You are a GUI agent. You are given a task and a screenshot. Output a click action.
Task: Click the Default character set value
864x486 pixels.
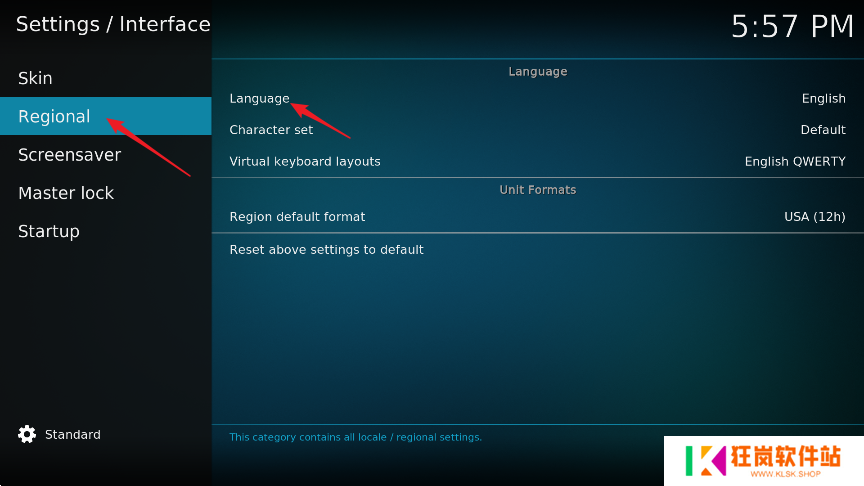[x=823, y=130]
